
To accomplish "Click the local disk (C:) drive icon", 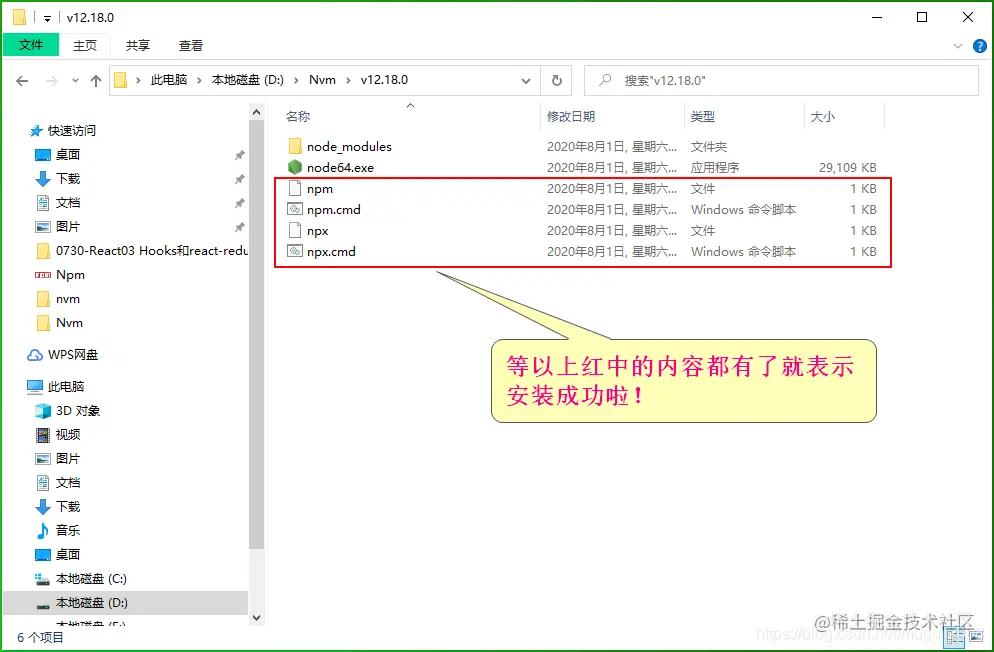I will pos(42,578).
